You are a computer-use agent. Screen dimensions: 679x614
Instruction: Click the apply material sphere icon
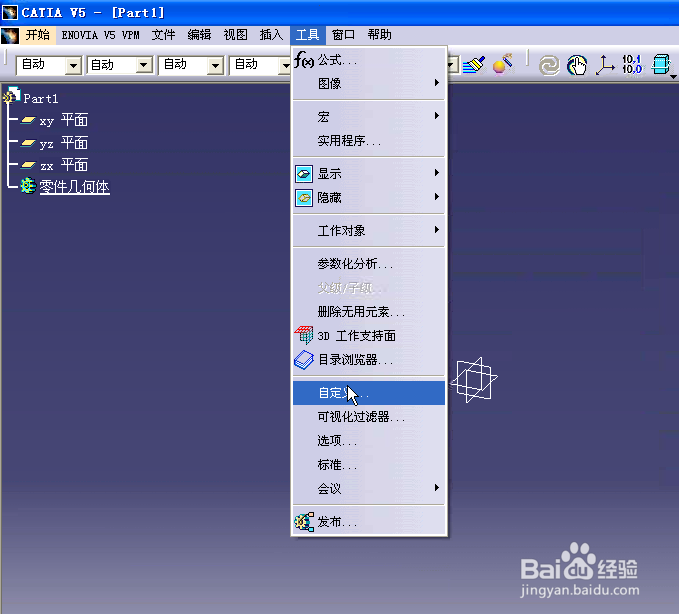click(502, 65)
